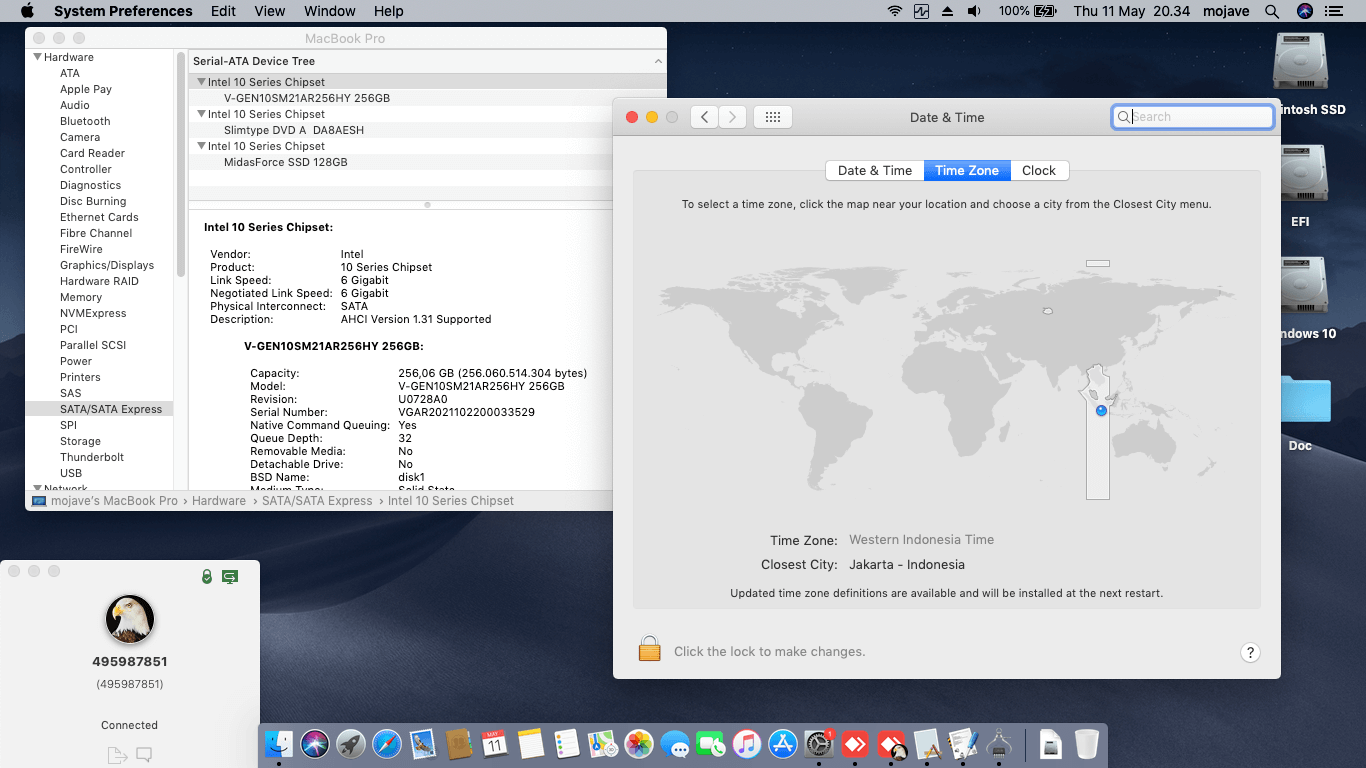Open Safari from the Dock
Viewport: 1366px width, 768px height.
pyautogui.click(x=387, y=744)
